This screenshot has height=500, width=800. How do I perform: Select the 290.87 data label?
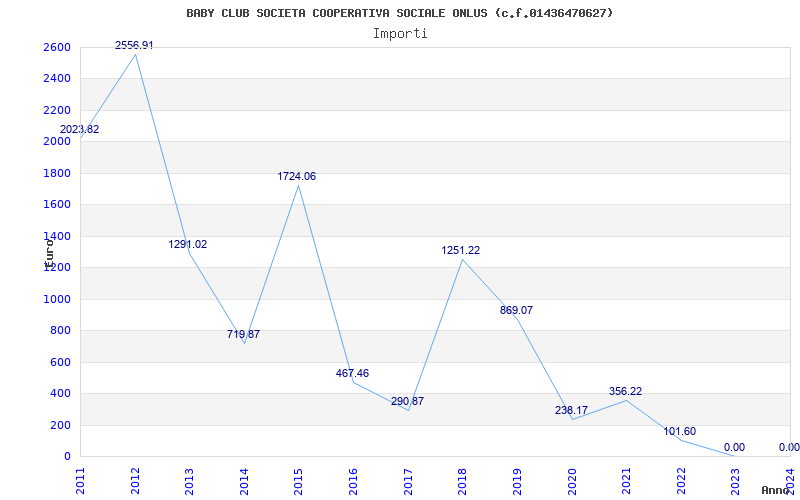click(407, 402)
